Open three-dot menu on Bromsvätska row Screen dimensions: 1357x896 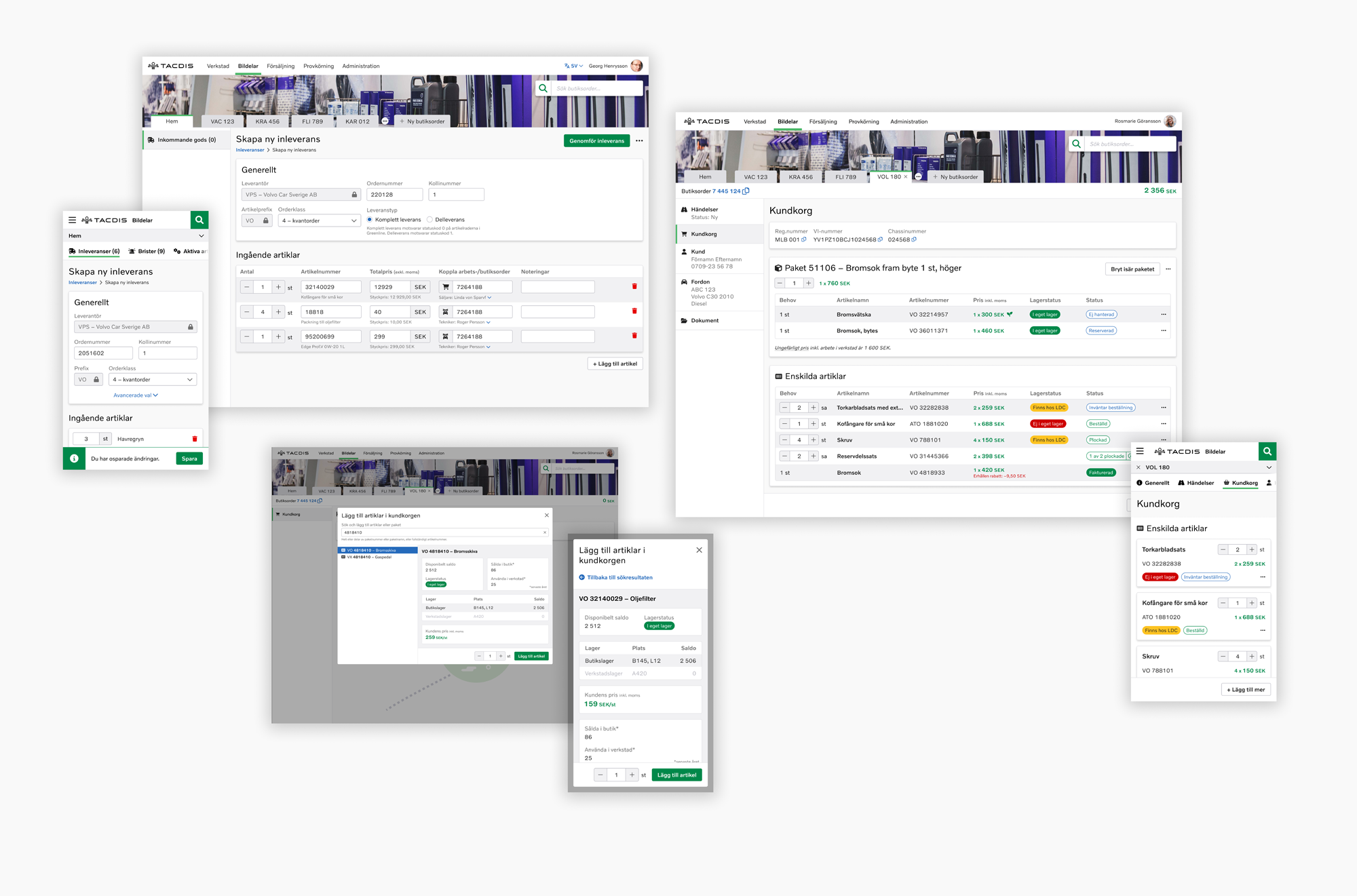pos(1164,315)
